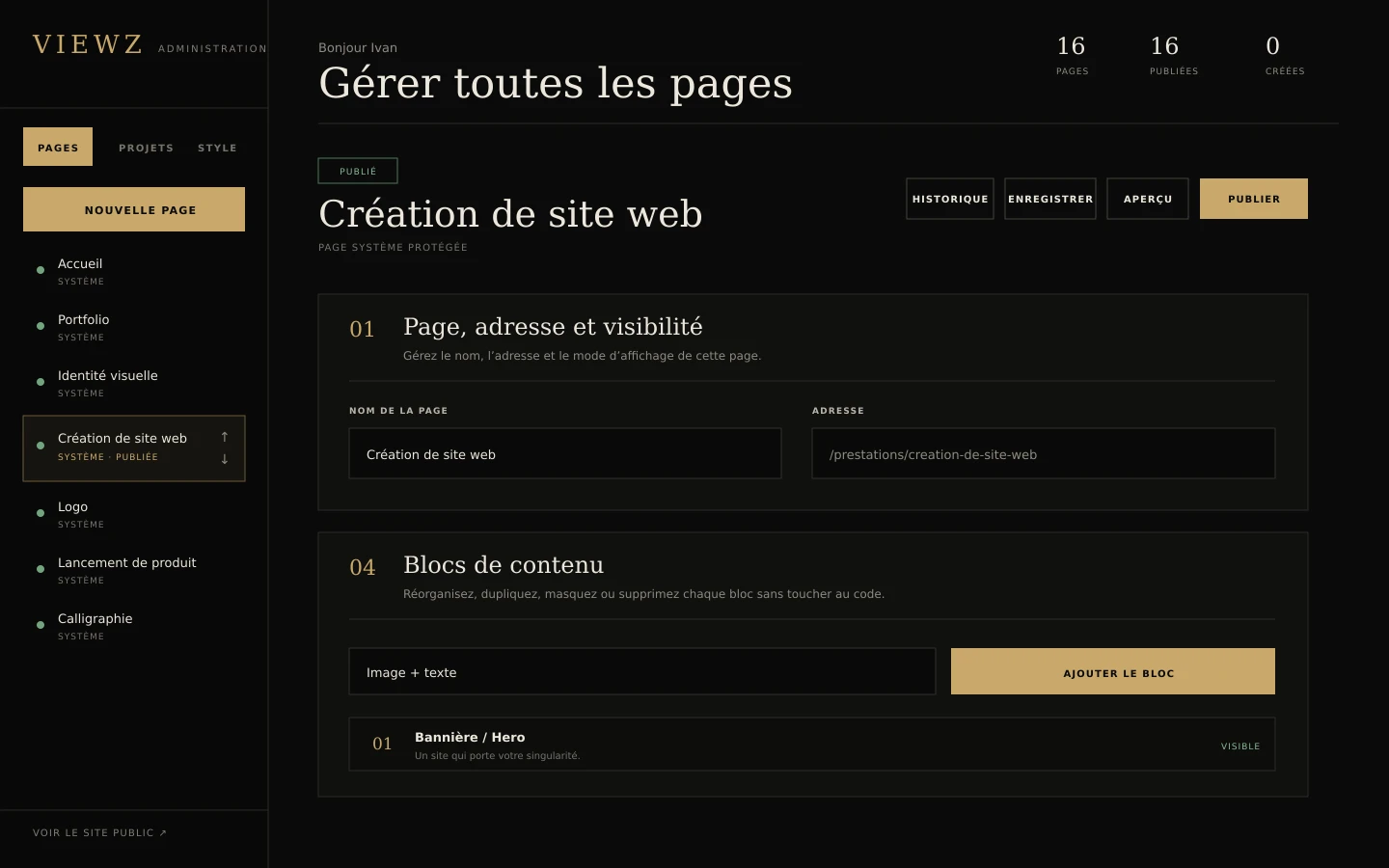Click the 16 Pages statistic
Image resolution: width=1389 pixels, height=868 pixels.
pyautogui.click(x=1072, y=55)
